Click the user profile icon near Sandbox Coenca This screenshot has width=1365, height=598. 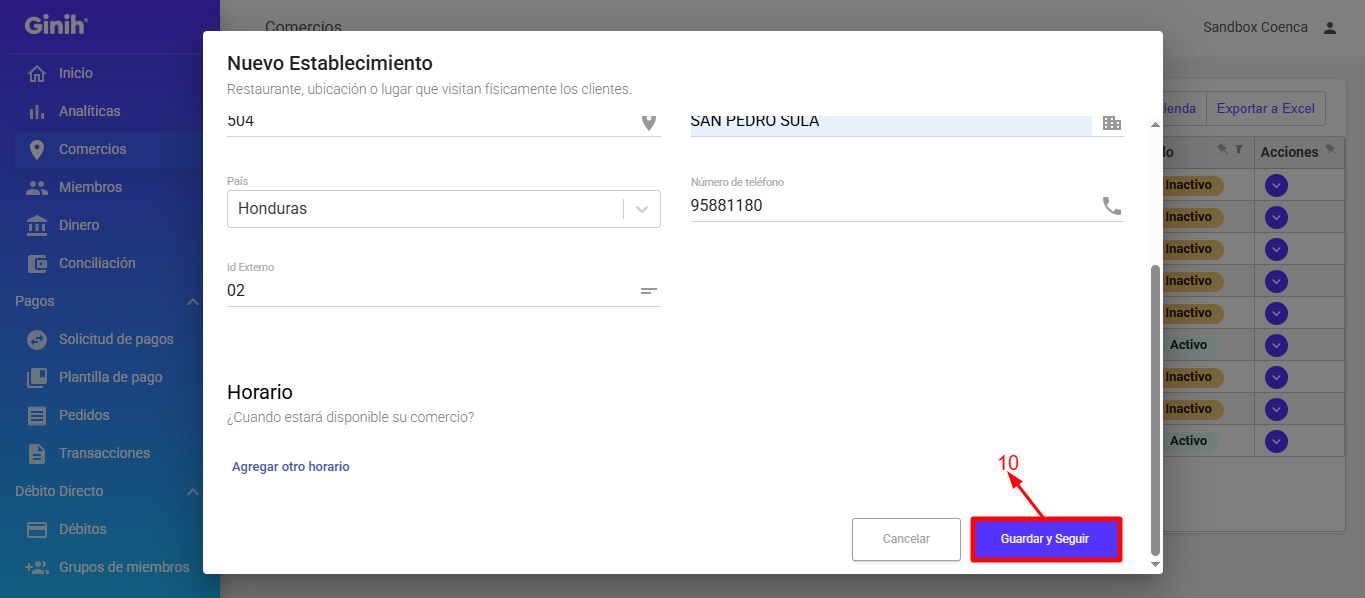click(1329, 28)
